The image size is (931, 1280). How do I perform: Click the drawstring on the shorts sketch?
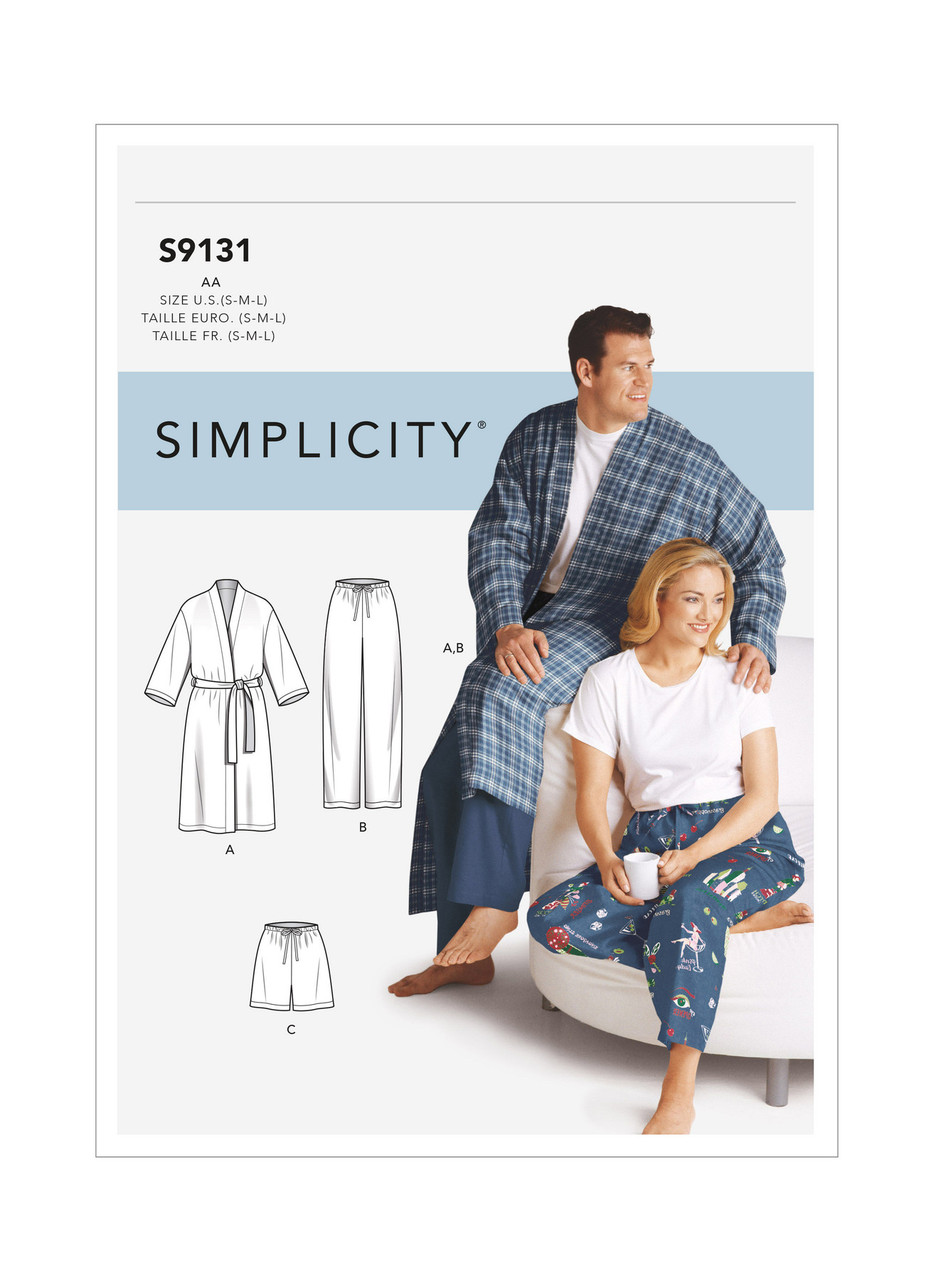(290, 940)
